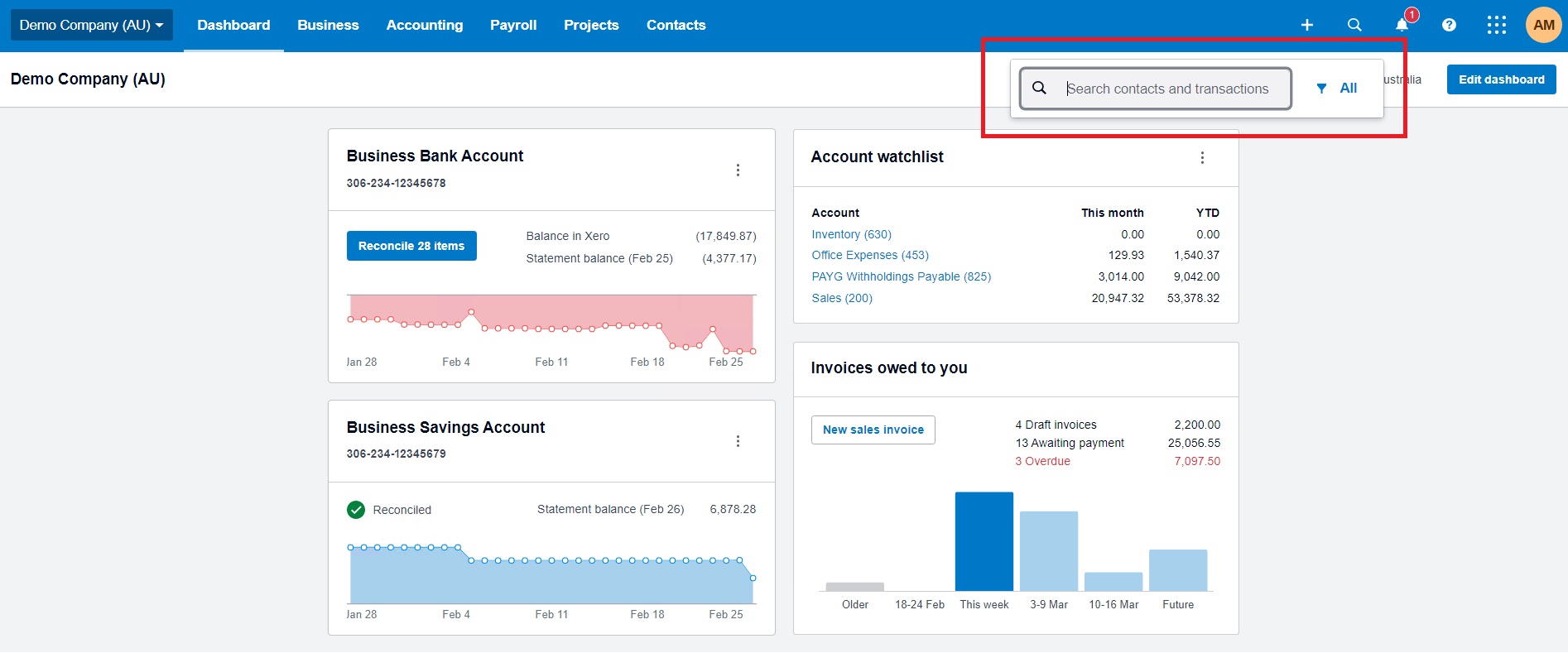The height and width of the screenshot is (653, 1568).
Task: Click the 3 Overdue link
Action: point(1042,461)
